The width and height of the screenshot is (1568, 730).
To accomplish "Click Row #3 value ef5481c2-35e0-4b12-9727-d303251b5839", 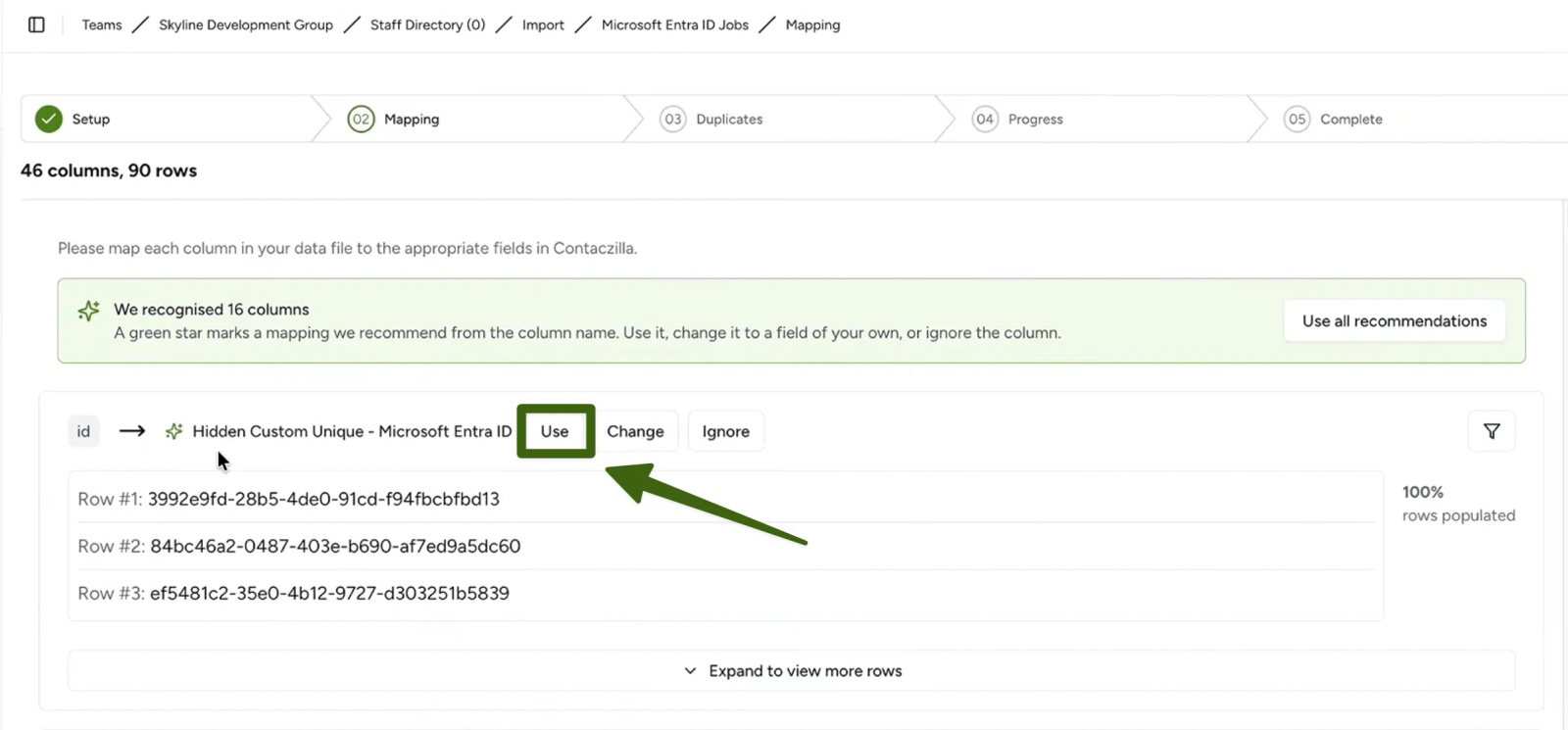I will [x=329, y=593].
